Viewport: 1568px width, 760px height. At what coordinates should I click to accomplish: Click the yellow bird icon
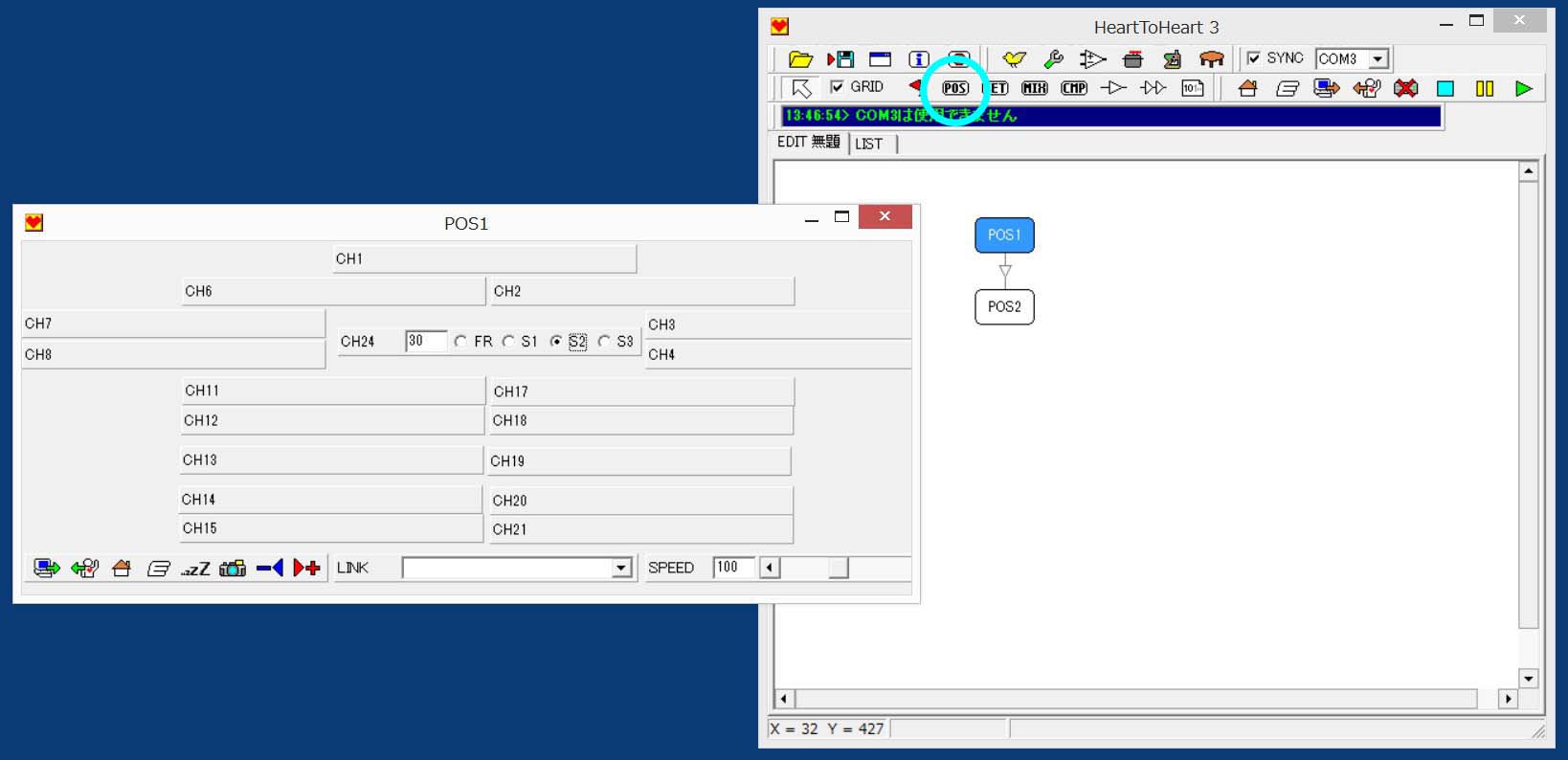pos(1014,59)
